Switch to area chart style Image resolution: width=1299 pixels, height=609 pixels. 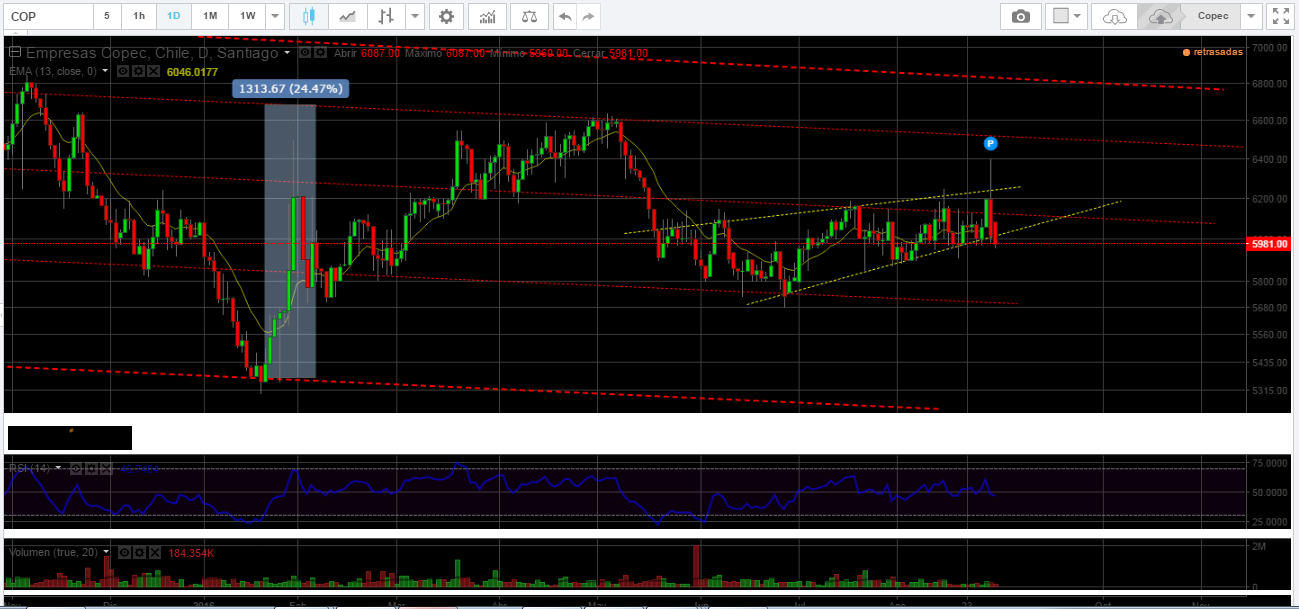(348, 16)
